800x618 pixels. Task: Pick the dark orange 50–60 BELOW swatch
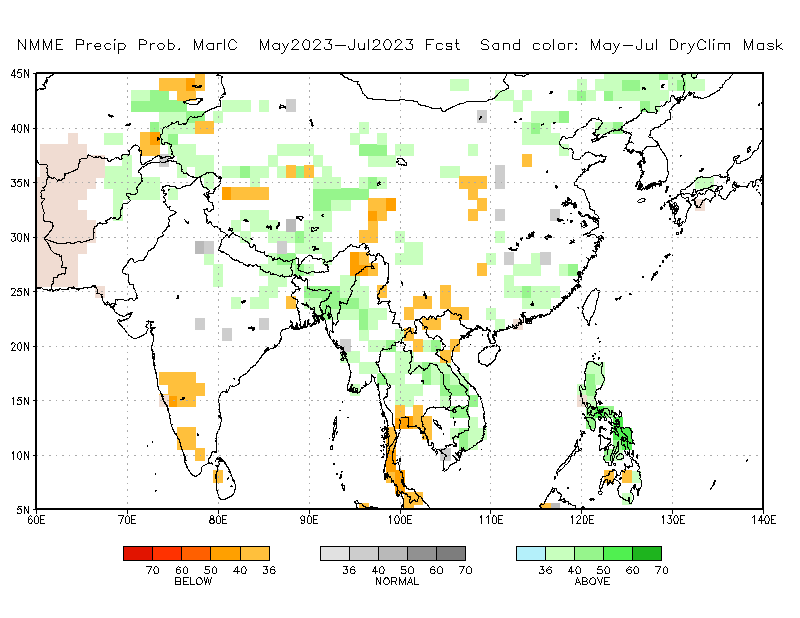(196, 553)
